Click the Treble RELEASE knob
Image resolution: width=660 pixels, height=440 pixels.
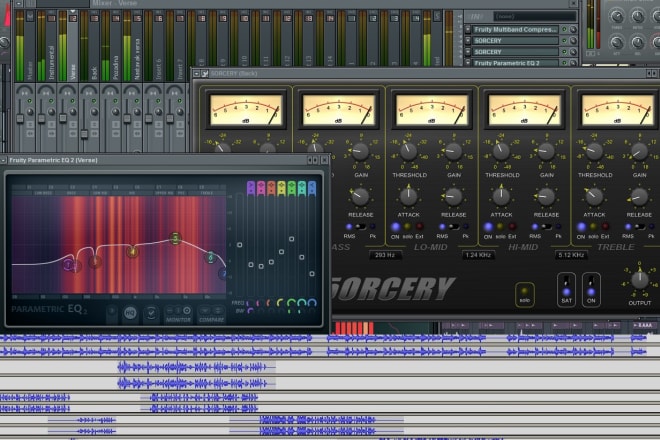tap(639, 196)
